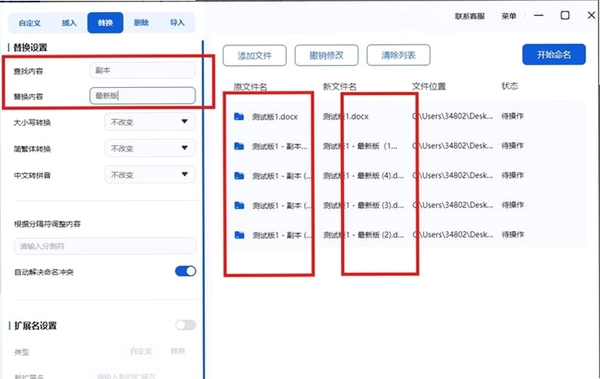
Task: Turn off the 自动解决命名冲突 switch
Action: tap(186, 271)
